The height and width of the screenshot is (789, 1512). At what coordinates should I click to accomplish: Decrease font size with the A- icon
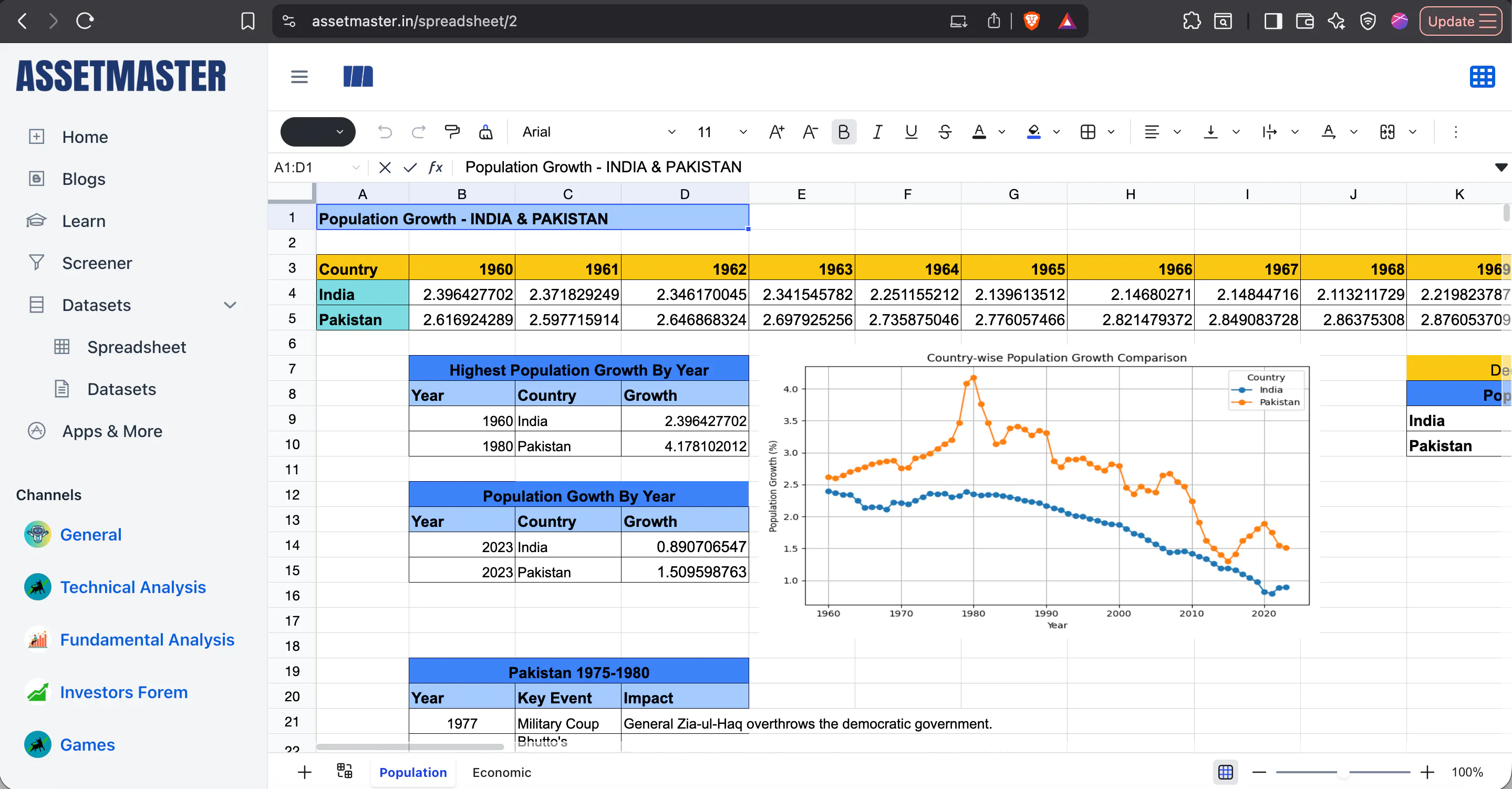coord(810,132)
